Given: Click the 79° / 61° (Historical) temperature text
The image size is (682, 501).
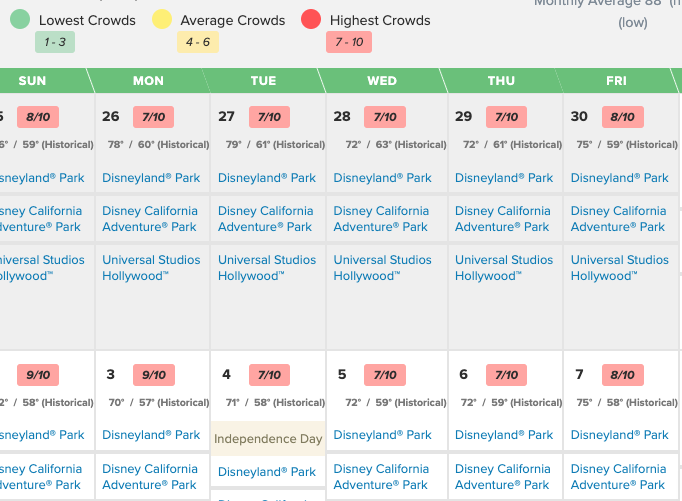Looking at the screenshot, I should coord(275,144).
